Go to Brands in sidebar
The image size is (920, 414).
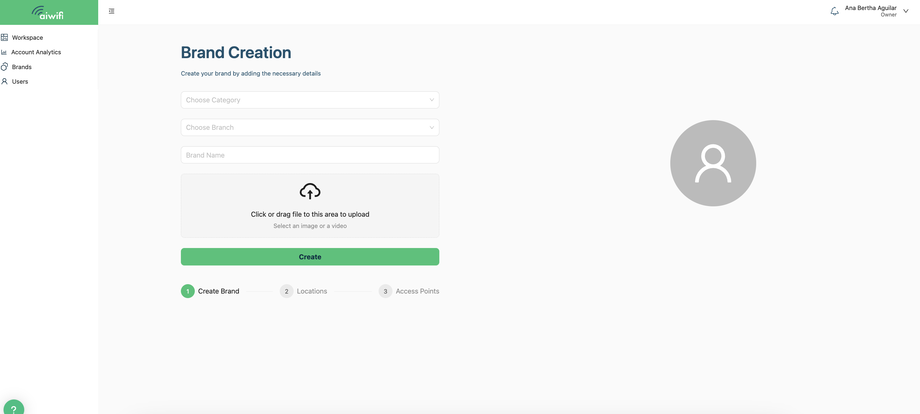tap(22, 67)
